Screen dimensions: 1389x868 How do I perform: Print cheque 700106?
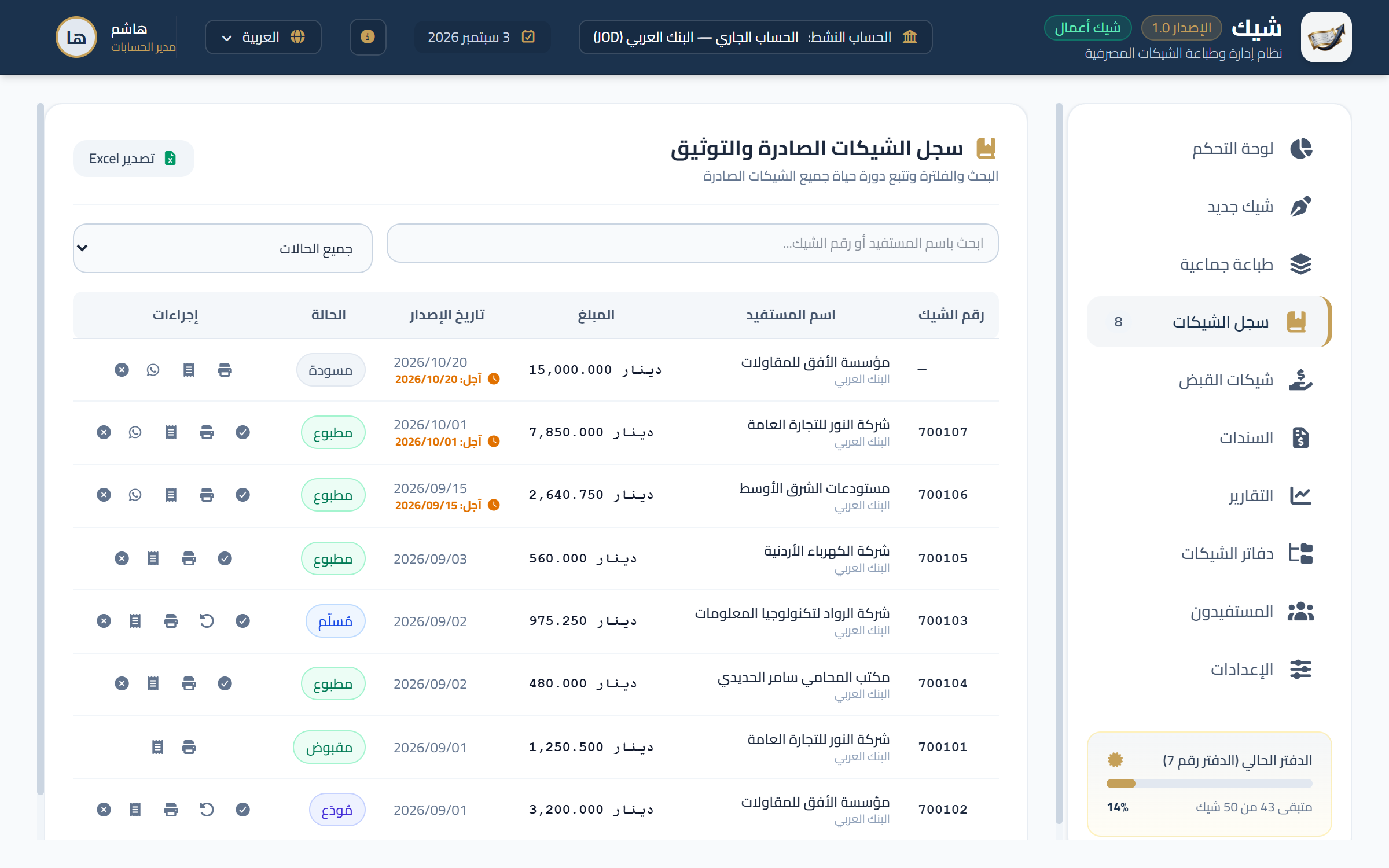pyautogui.click(x=207, y=495)
